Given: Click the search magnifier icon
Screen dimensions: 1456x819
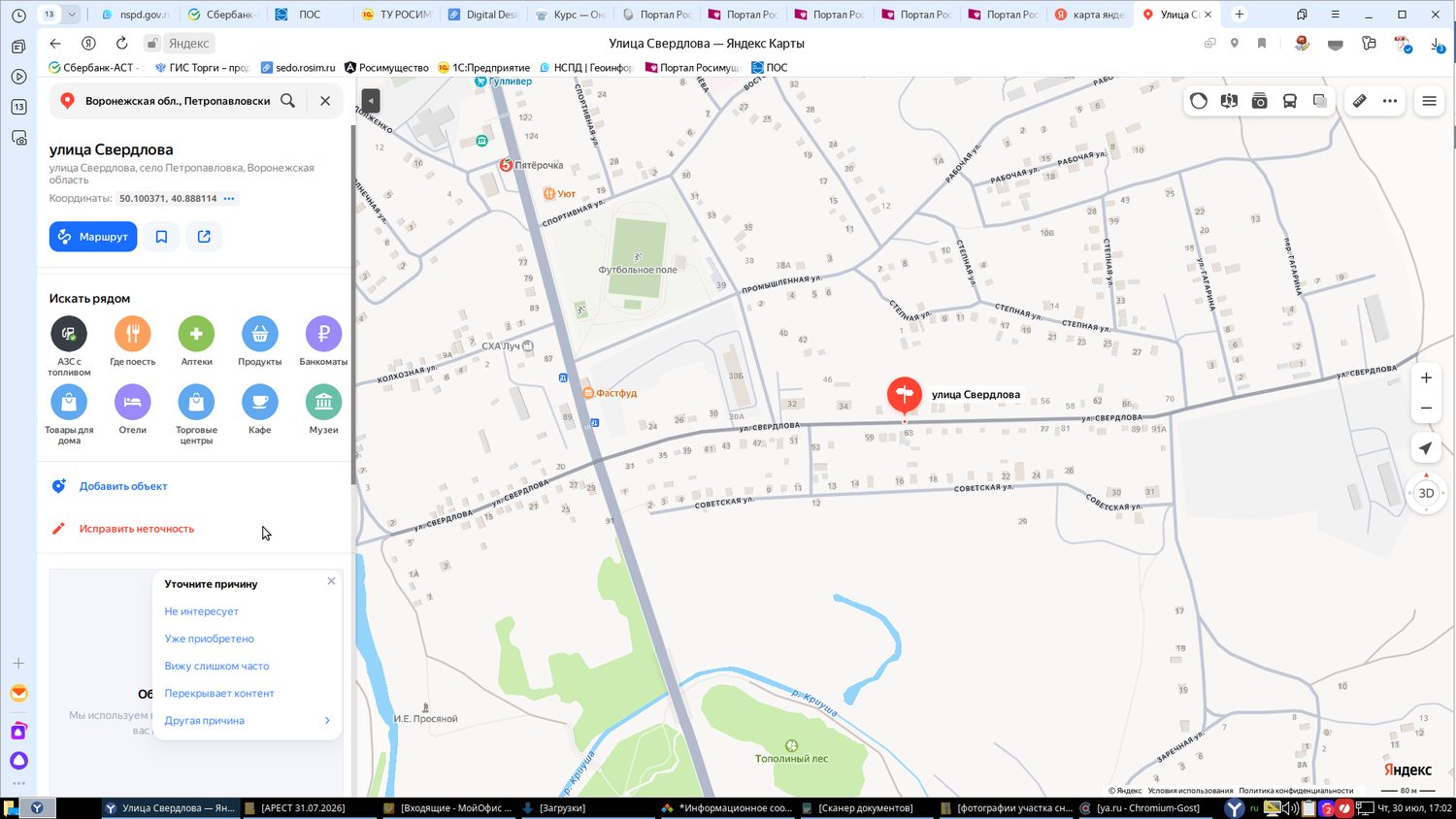Looking at the screenshot, I should pos(288,101).
